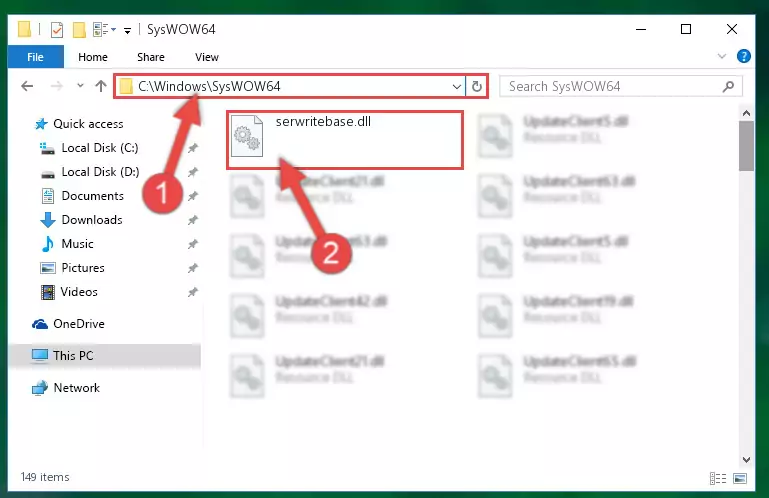
Task: Open the Customize Quick Access Toolbar dropdown
Action: click(x=128, y=30)
